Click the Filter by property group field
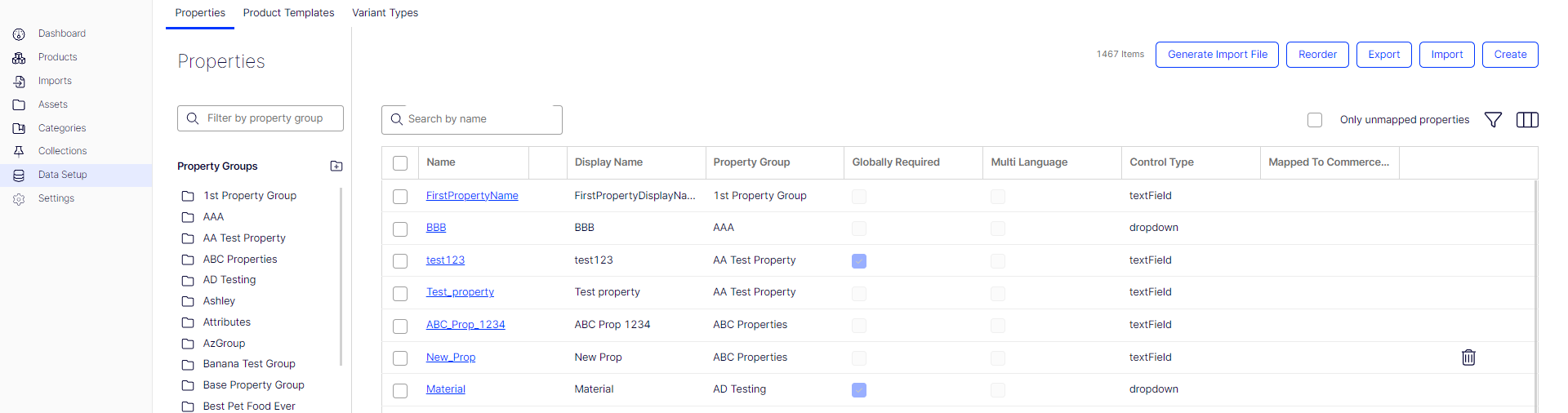1568x413 pixels. click(261, 118)
